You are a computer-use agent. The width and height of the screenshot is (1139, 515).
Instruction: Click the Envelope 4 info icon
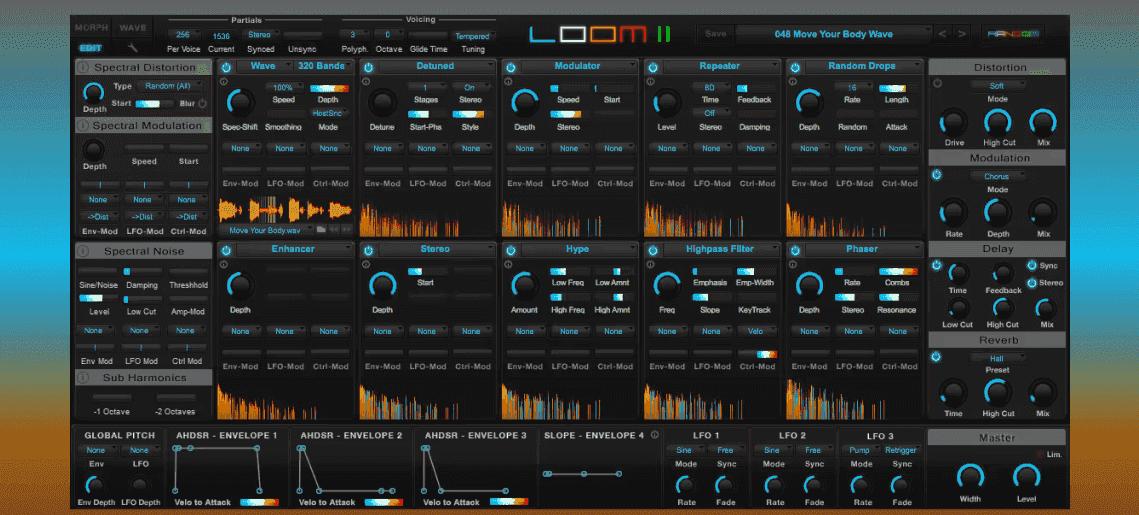coord(655,435)
